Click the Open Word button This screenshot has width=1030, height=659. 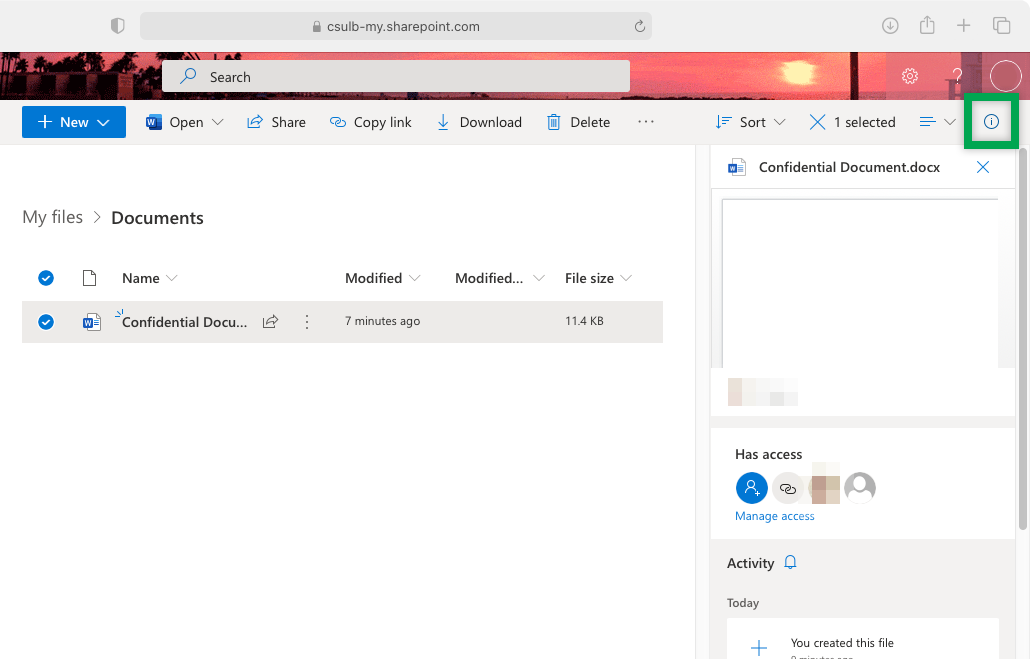tap(174, 122)
